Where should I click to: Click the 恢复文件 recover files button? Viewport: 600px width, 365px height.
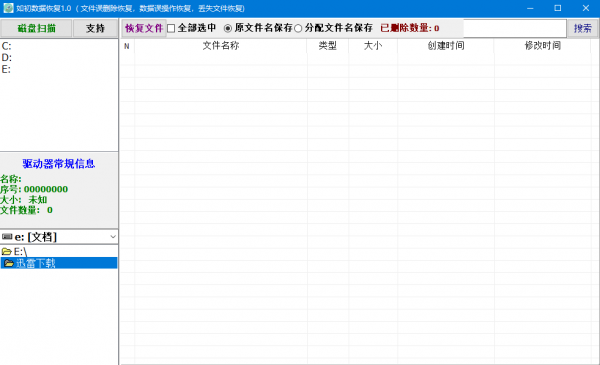(x=144, y=28)
